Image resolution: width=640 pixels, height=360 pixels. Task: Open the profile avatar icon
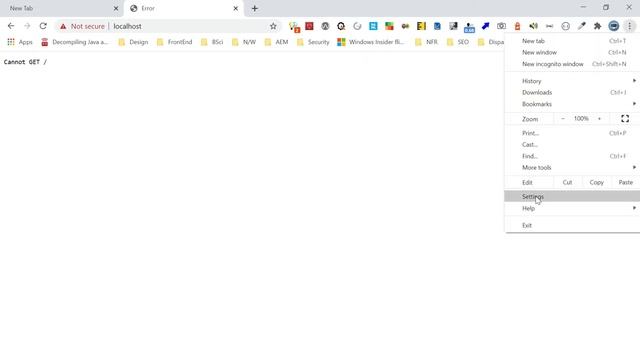pyautogui.click(x=613, y=26)
